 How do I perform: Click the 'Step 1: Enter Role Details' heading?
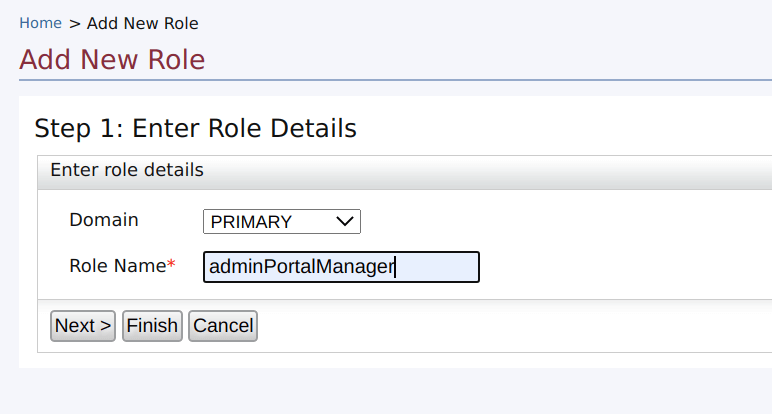click(195, 128)
